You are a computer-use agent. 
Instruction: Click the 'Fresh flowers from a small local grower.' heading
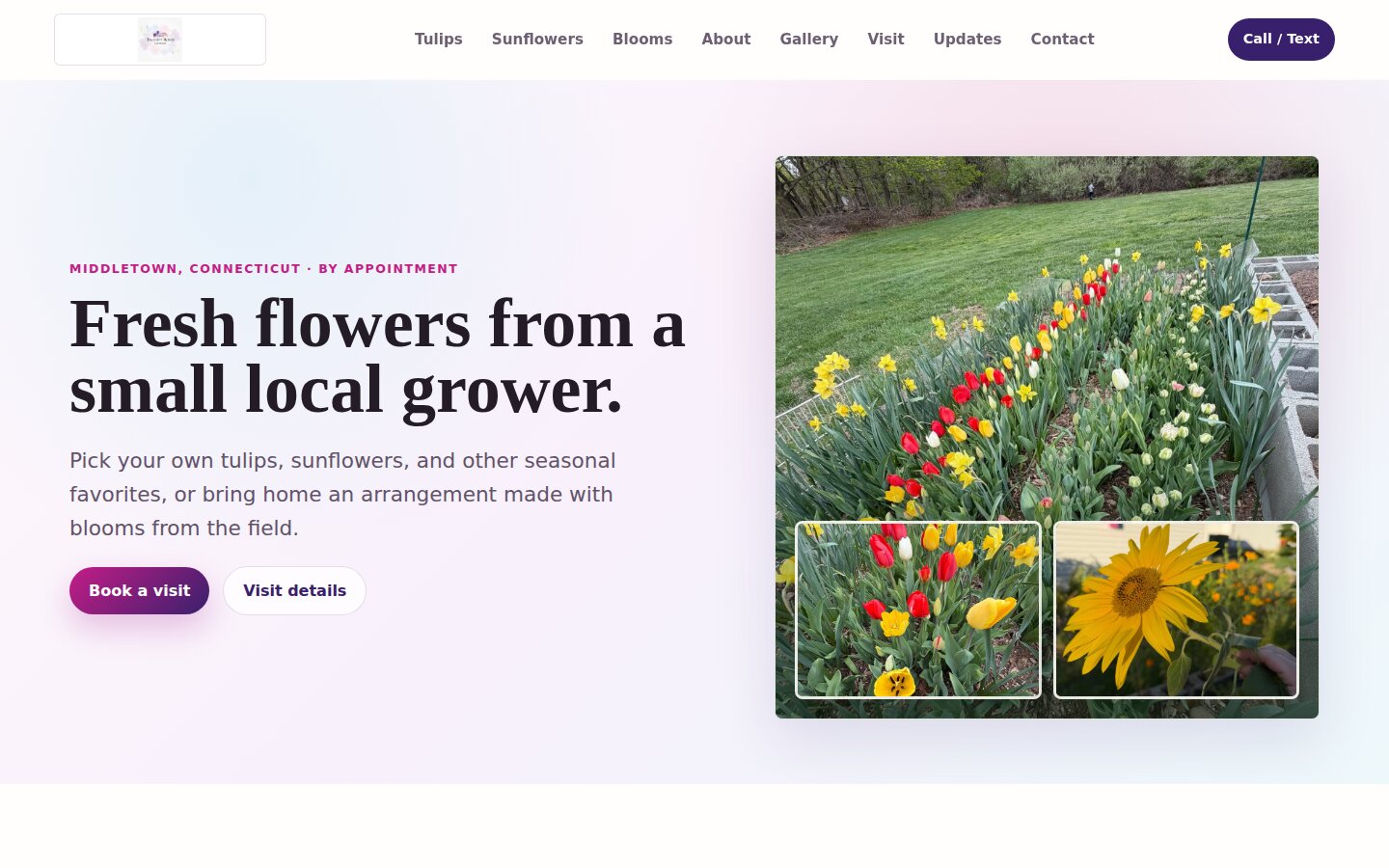tap(378, 356)
